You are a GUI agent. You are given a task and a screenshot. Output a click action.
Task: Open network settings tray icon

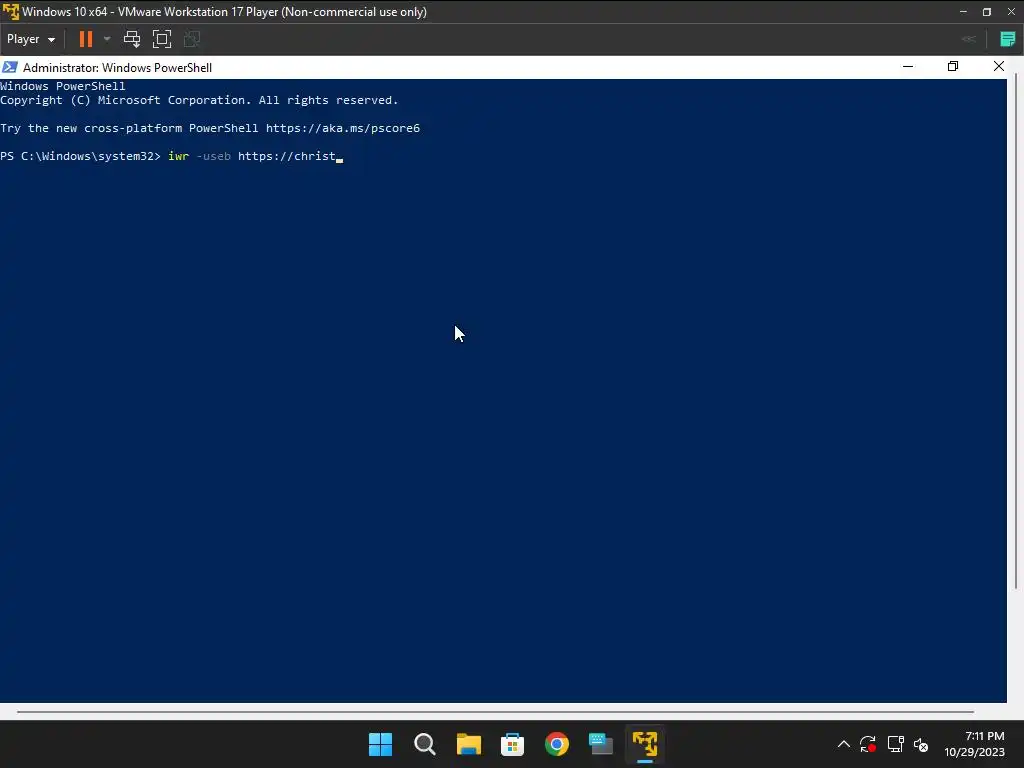[x=895, y=744]
